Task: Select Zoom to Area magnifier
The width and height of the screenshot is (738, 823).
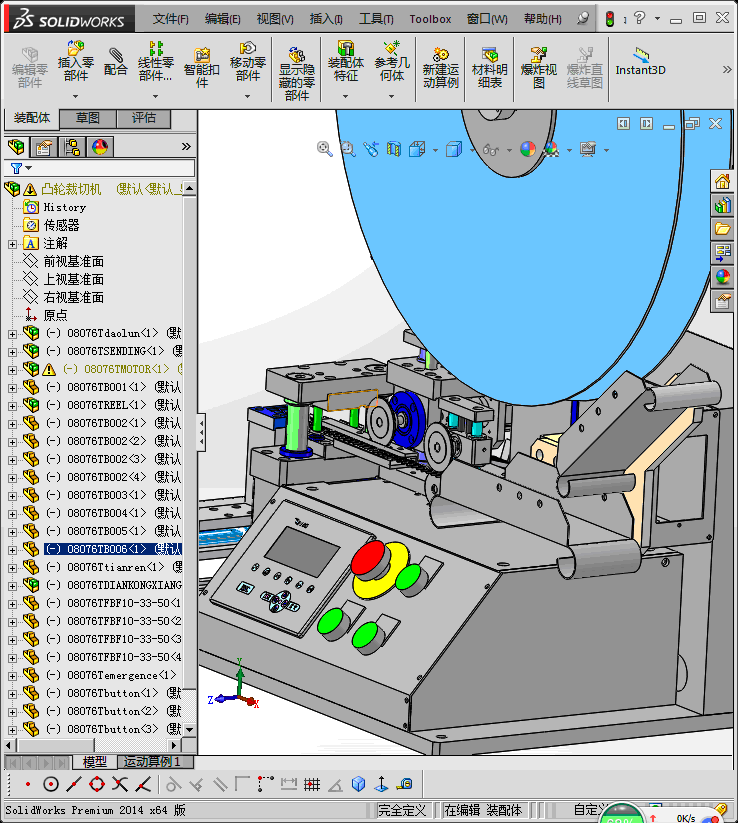Action: (x=347, y=149)
